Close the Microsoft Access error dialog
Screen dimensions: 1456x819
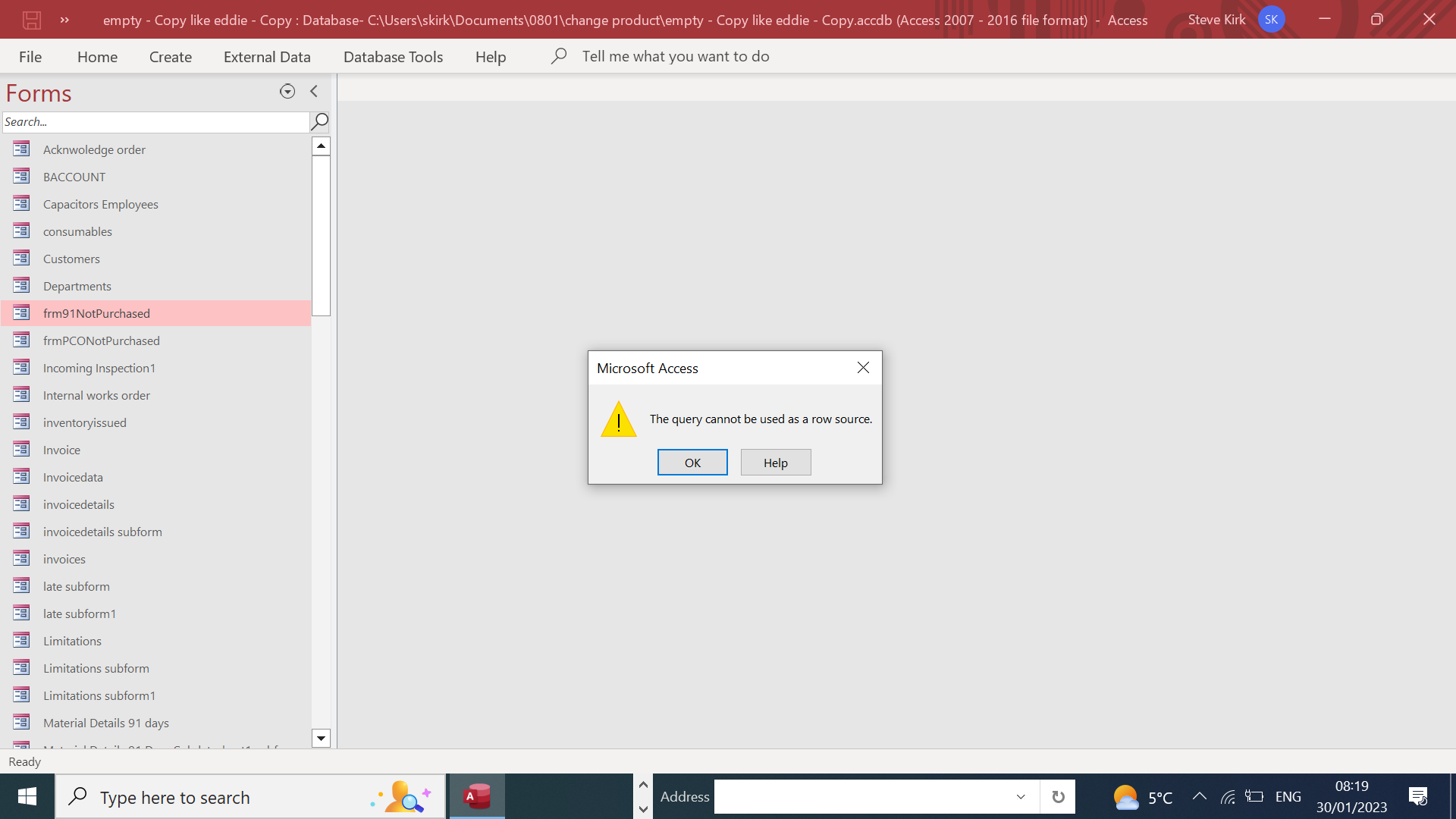[x=863, y=368]
